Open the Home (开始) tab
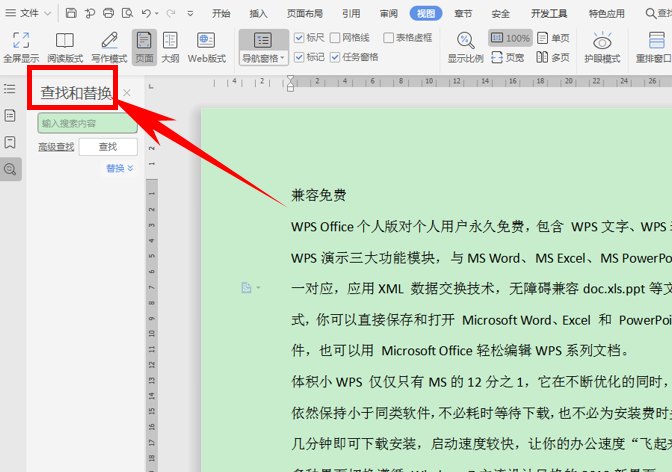 pos(221,14)
